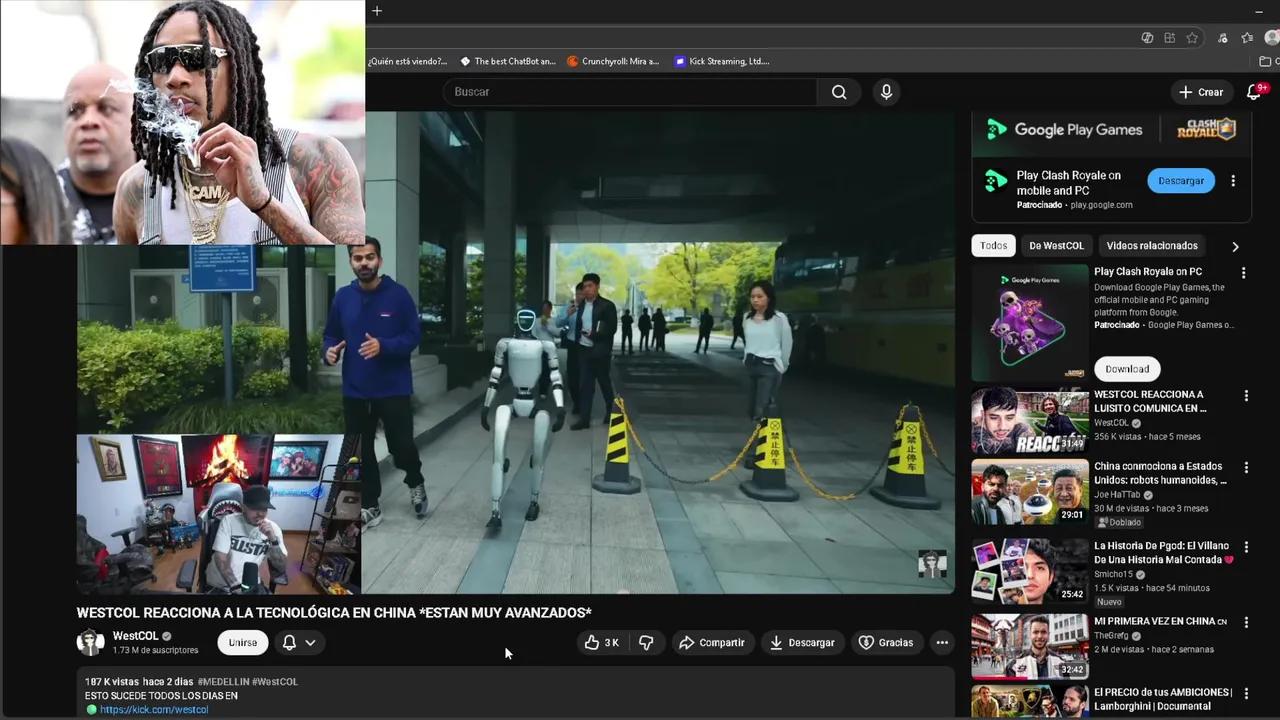Viewport: 1280px width, 720px height.
Task: Open the kick.com/westcol link in description
Action: coord(154,710)
